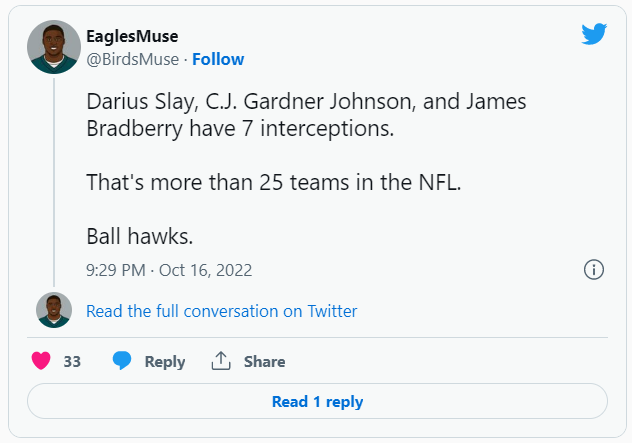The image size is (632, 443).
Task: Click the reply speech bubble icon
Action: click(x=123, y=361)
